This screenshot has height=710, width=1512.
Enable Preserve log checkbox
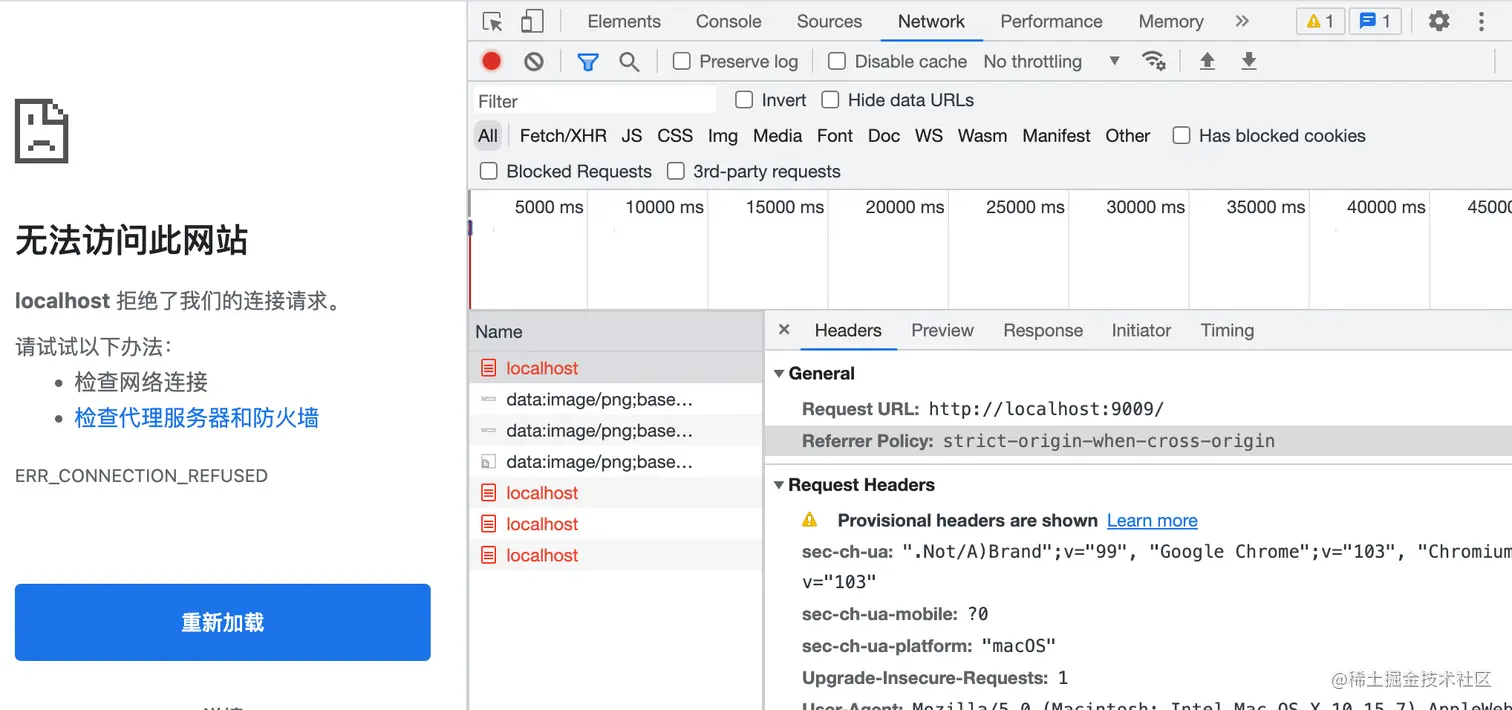pos(682,61)
